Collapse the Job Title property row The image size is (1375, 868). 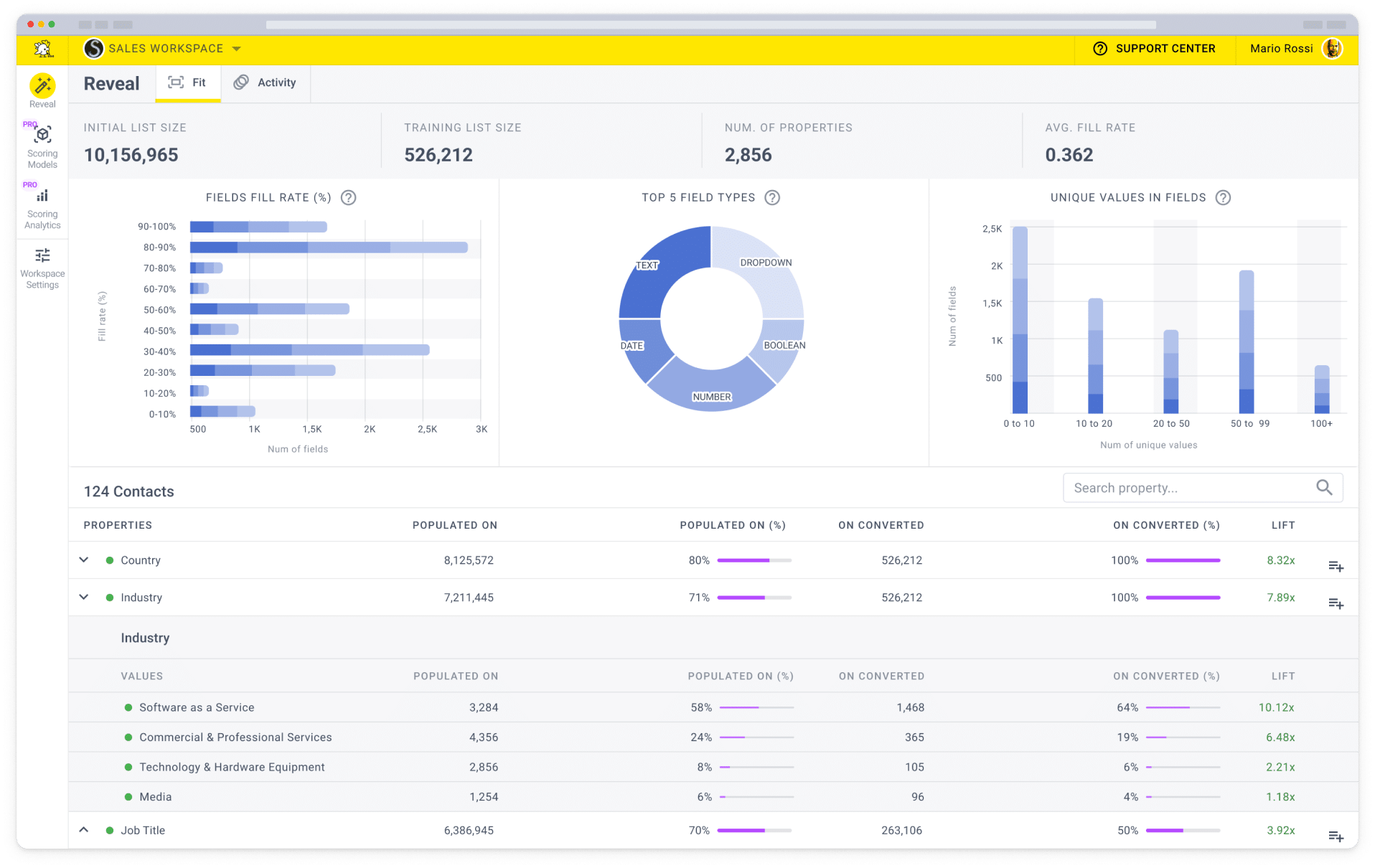click(83, 829)
